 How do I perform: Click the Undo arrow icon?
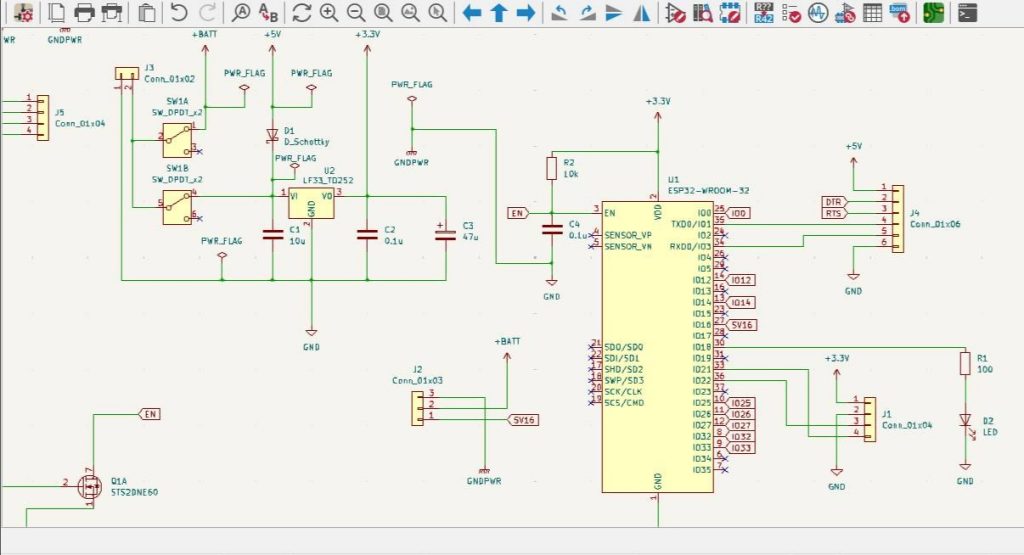pyautogui.click(x=178, y=13)
